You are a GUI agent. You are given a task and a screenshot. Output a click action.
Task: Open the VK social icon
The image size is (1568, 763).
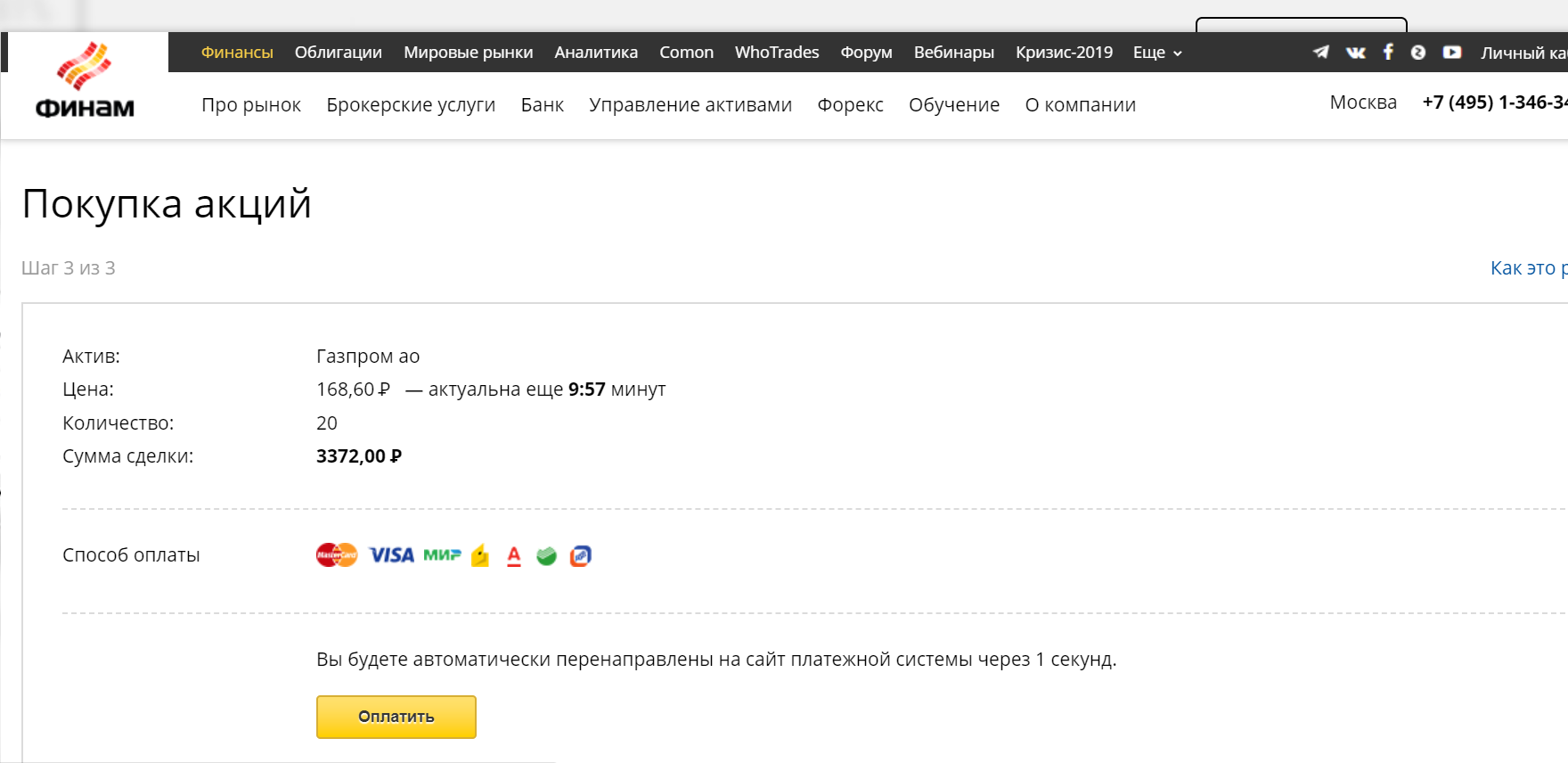(1356, 53)
